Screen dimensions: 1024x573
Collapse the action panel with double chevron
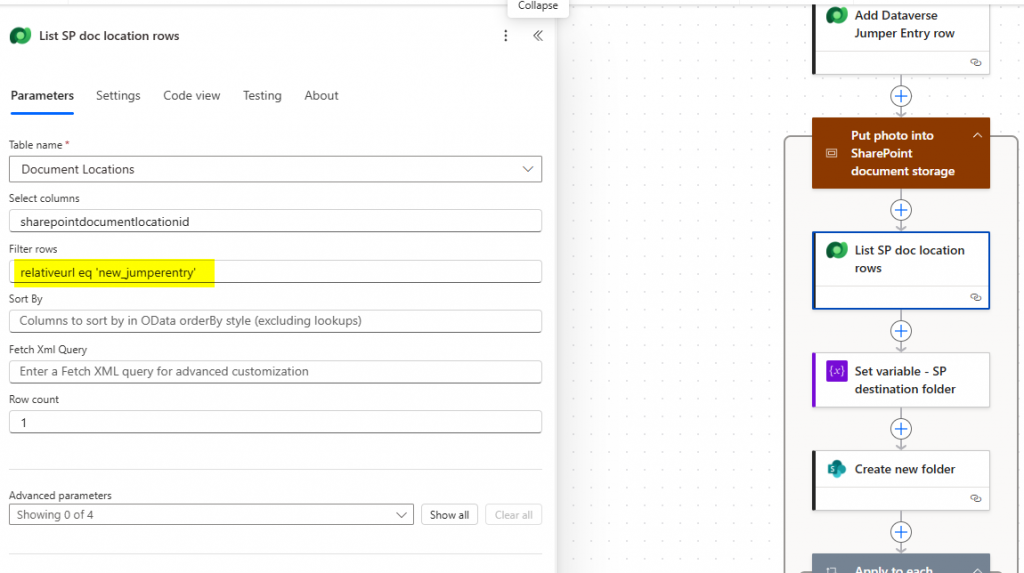tap(537, 36)
